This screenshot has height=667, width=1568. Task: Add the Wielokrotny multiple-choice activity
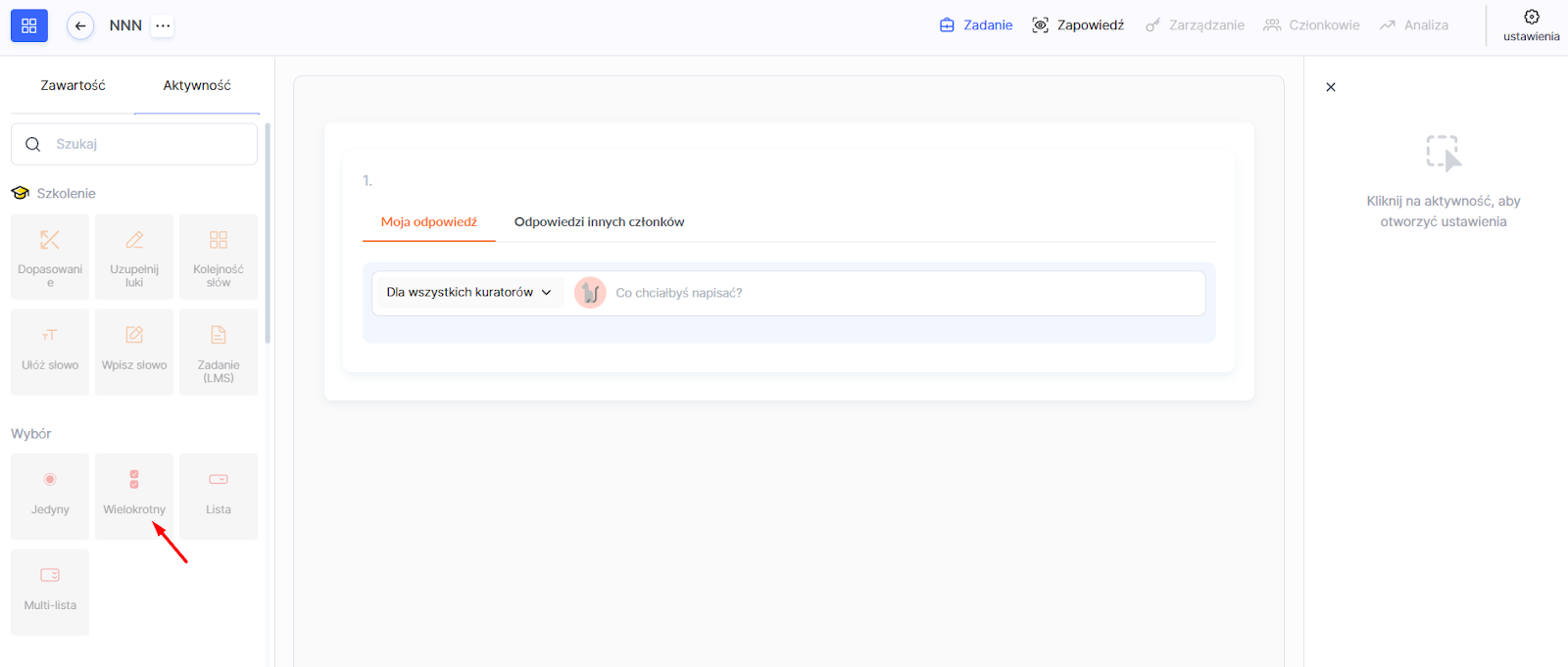coord(134,496)
